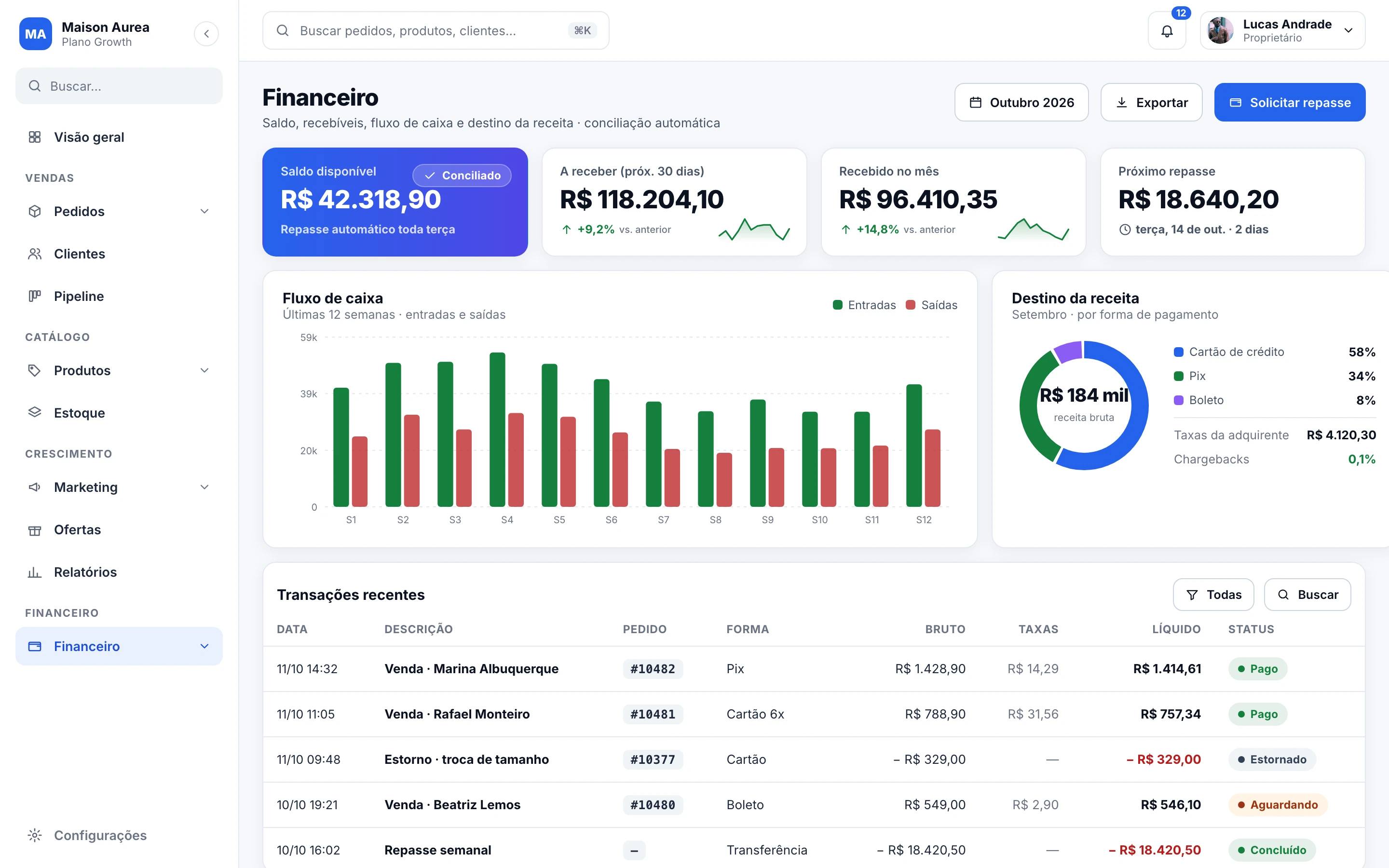Image resolution: width=1389 pixels, height=868 pixels.
Task: Click the Estornado status badge
Action: click(1272, 759)
